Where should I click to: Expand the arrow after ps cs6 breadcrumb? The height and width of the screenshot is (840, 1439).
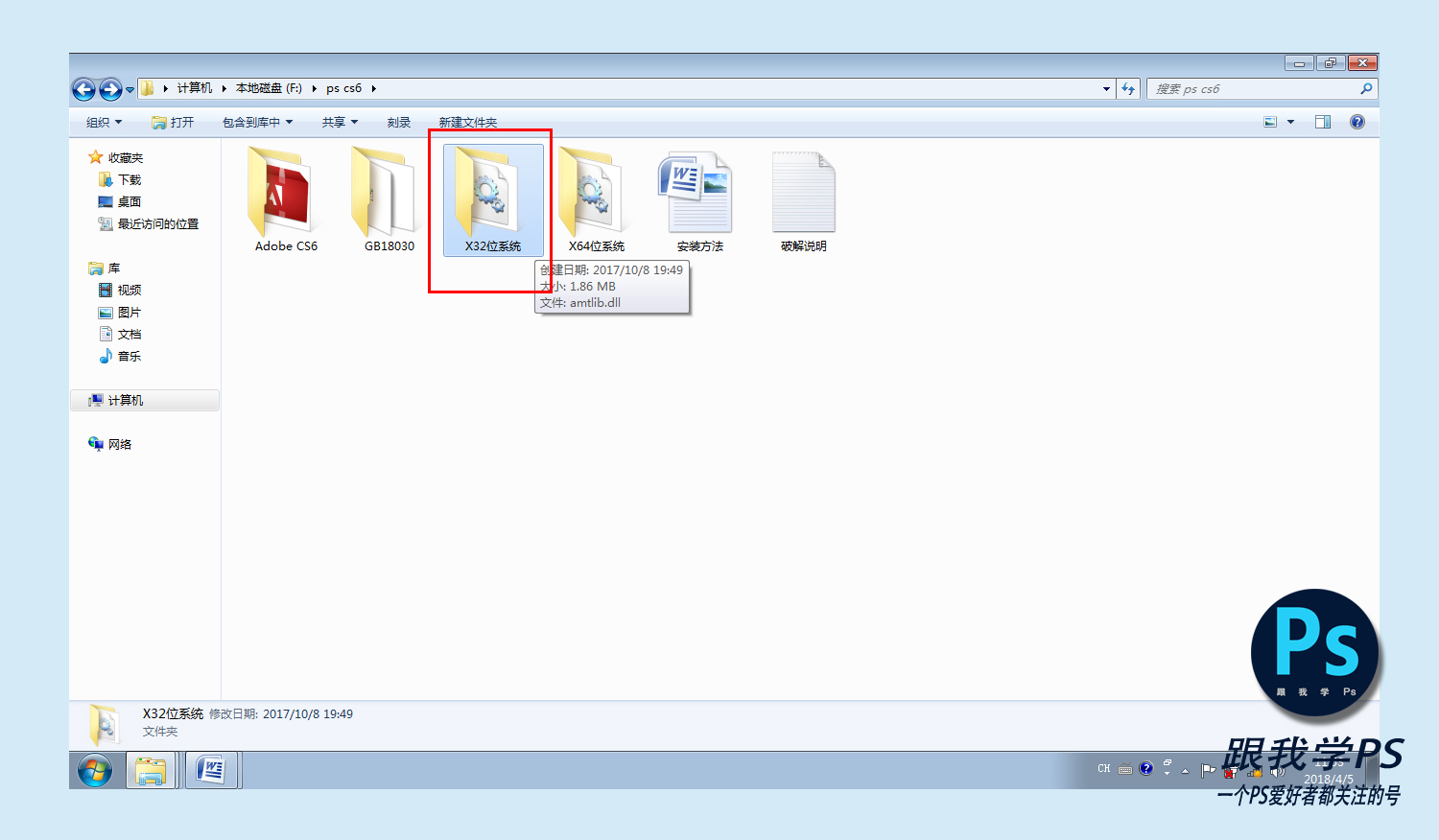pyautogui.click(x=373, y=88)
